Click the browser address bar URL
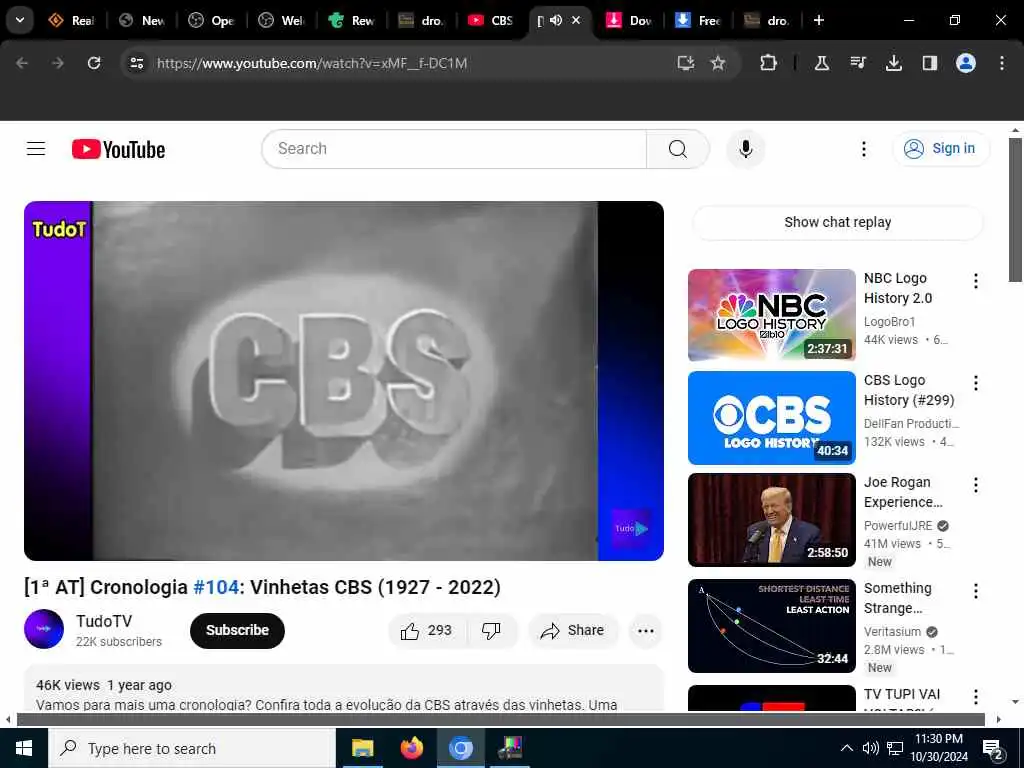 tap(312, 63)
